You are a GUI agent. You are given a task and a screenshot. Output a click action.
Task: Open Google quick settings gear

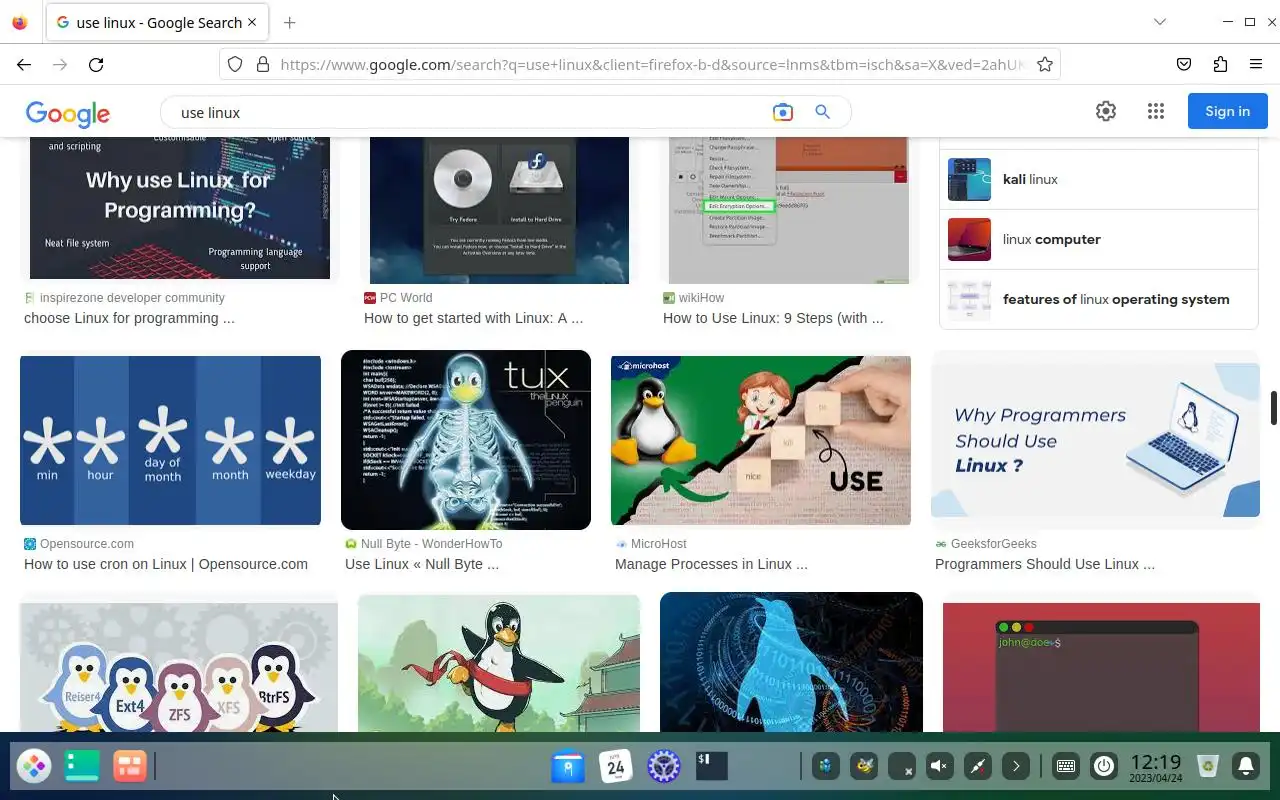1106,112
